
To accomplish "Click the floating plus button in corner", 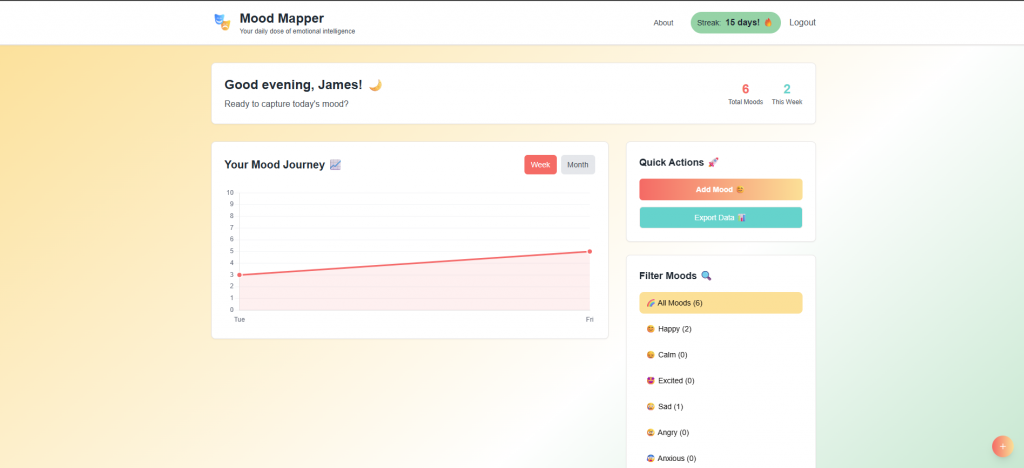I will pos(1001,446).
